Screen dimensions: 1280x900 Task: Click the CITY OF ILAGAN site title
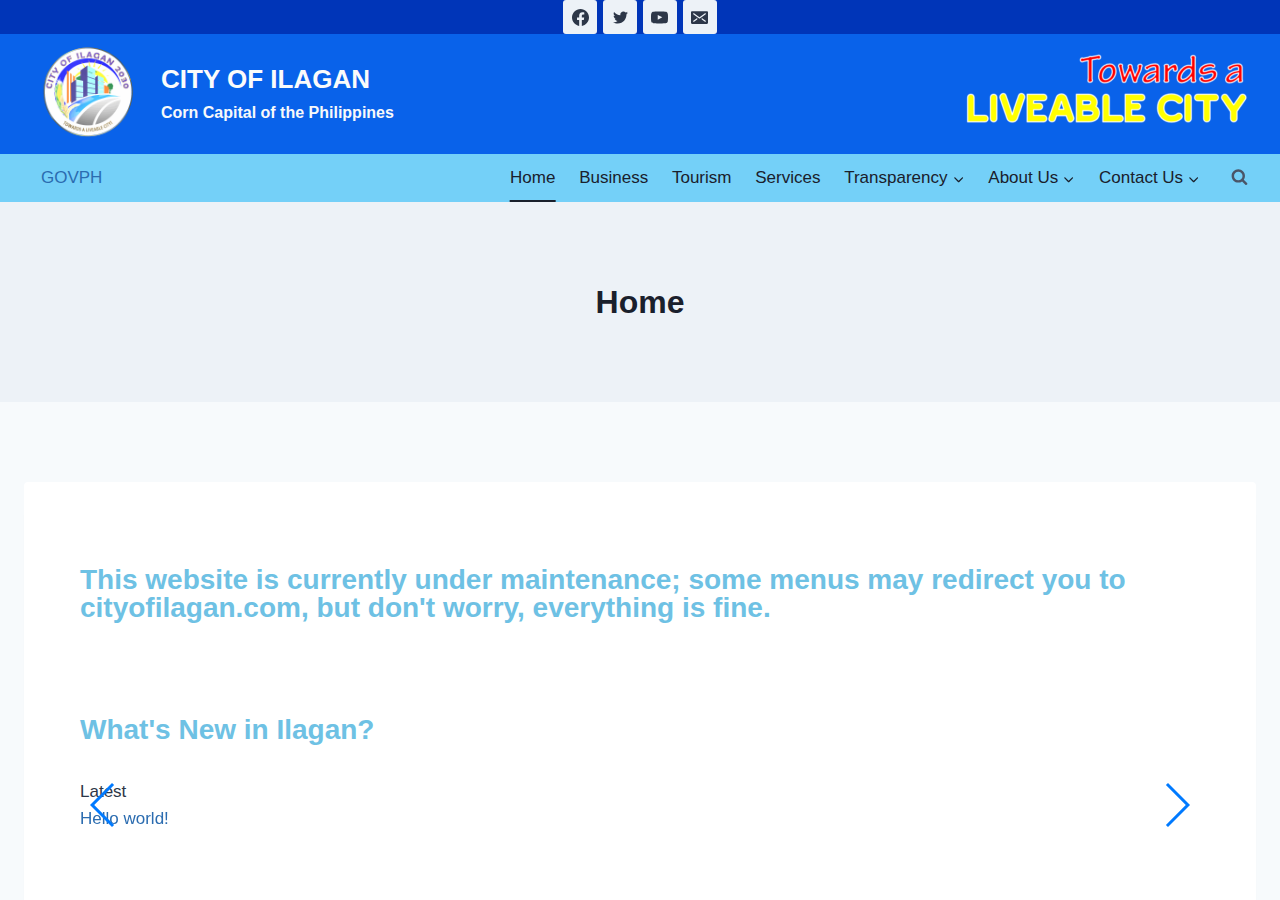pos(266,79)
